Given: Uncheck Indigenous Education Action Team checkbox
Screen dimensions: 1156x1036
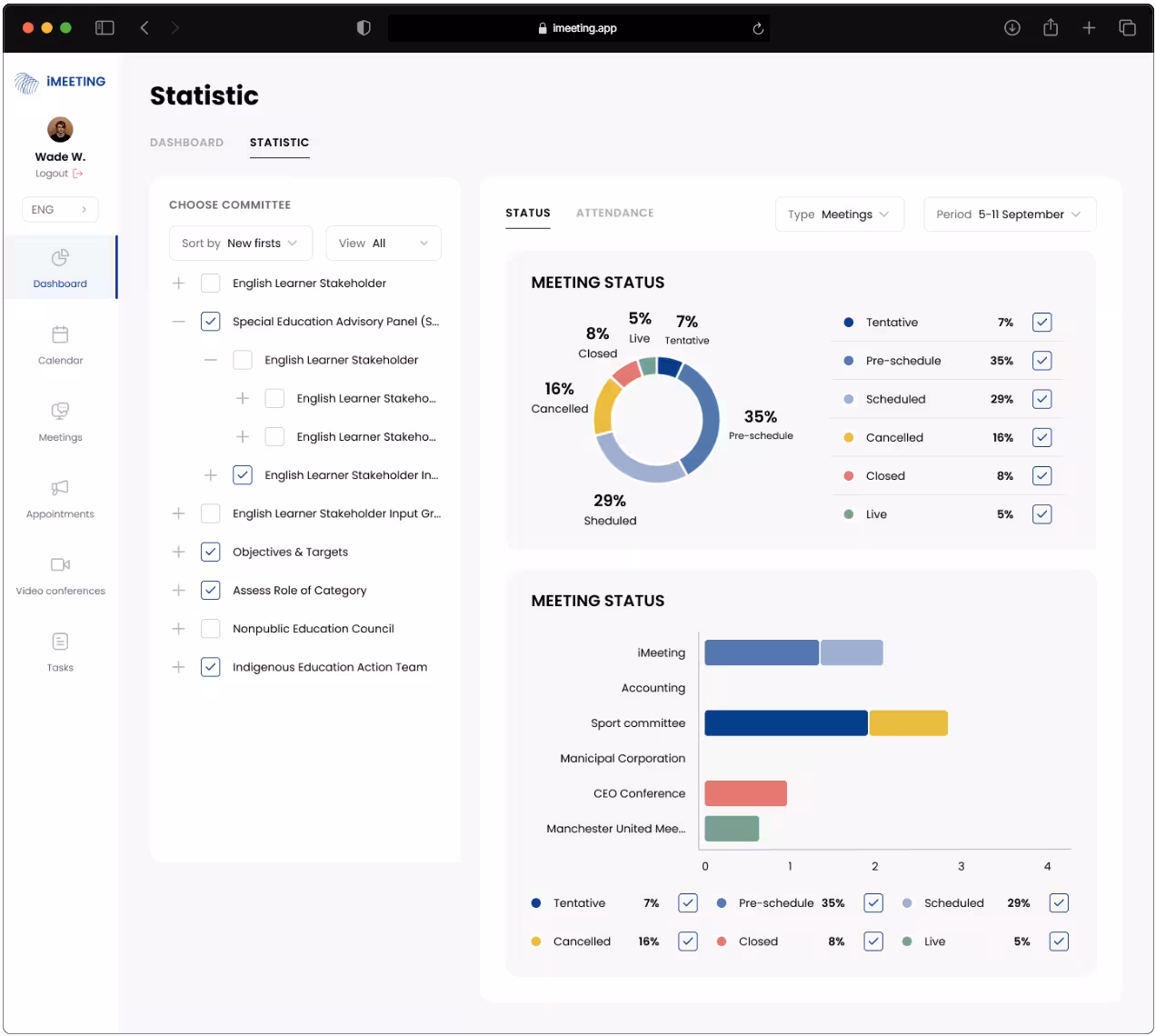Looking at the screenshot, I should coord(210,667).
